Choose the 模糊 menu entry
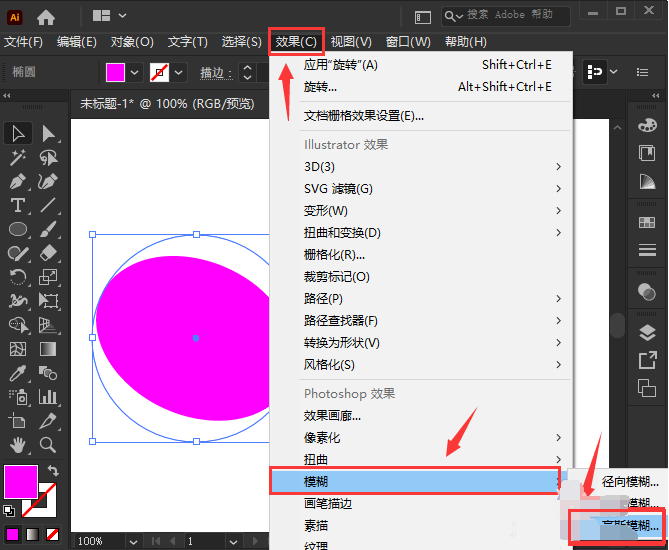Screen dimensions: 669x550 [x=415, y=481]
